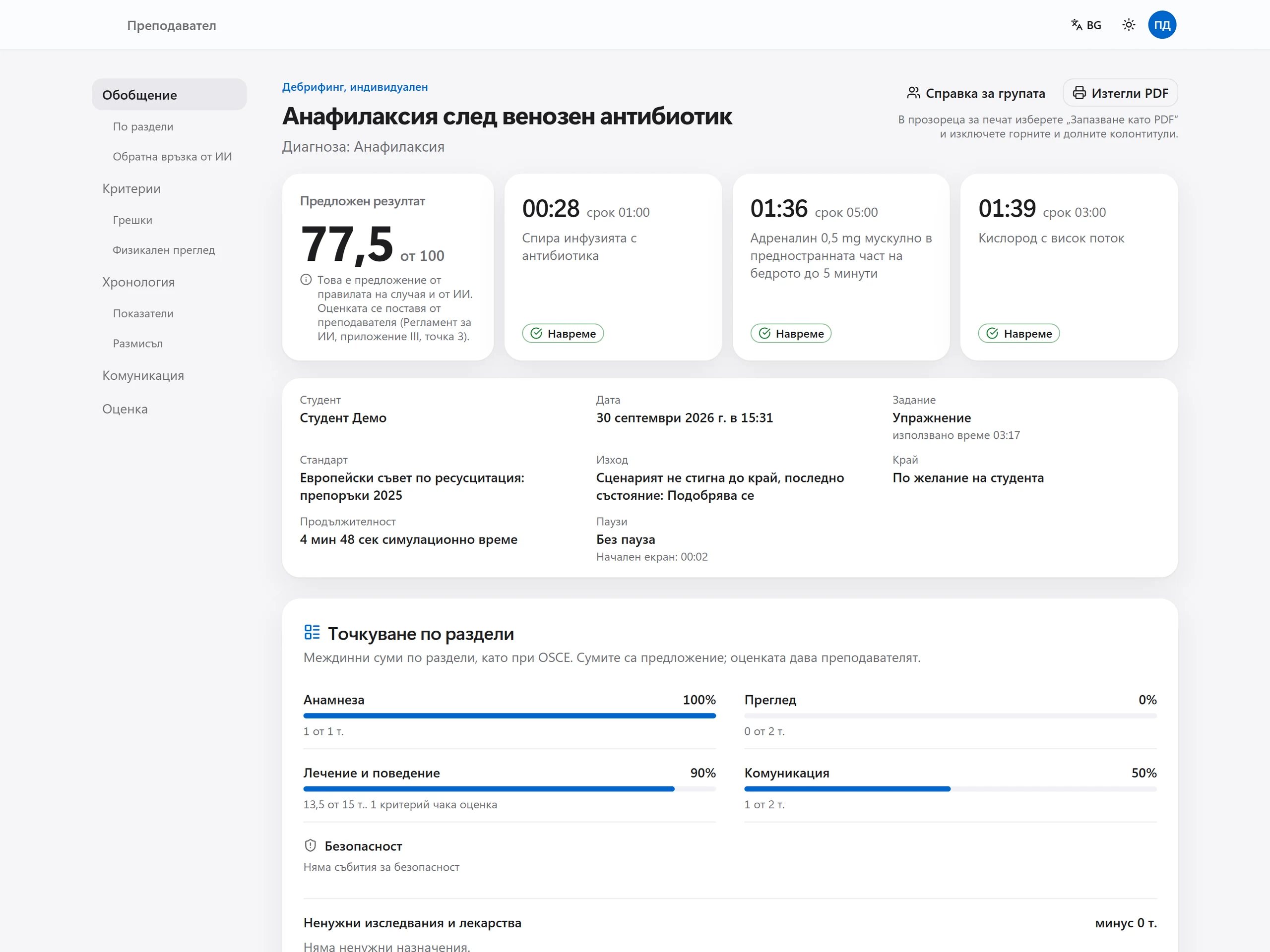Click the Преподавател header label

tap(172, 25)
